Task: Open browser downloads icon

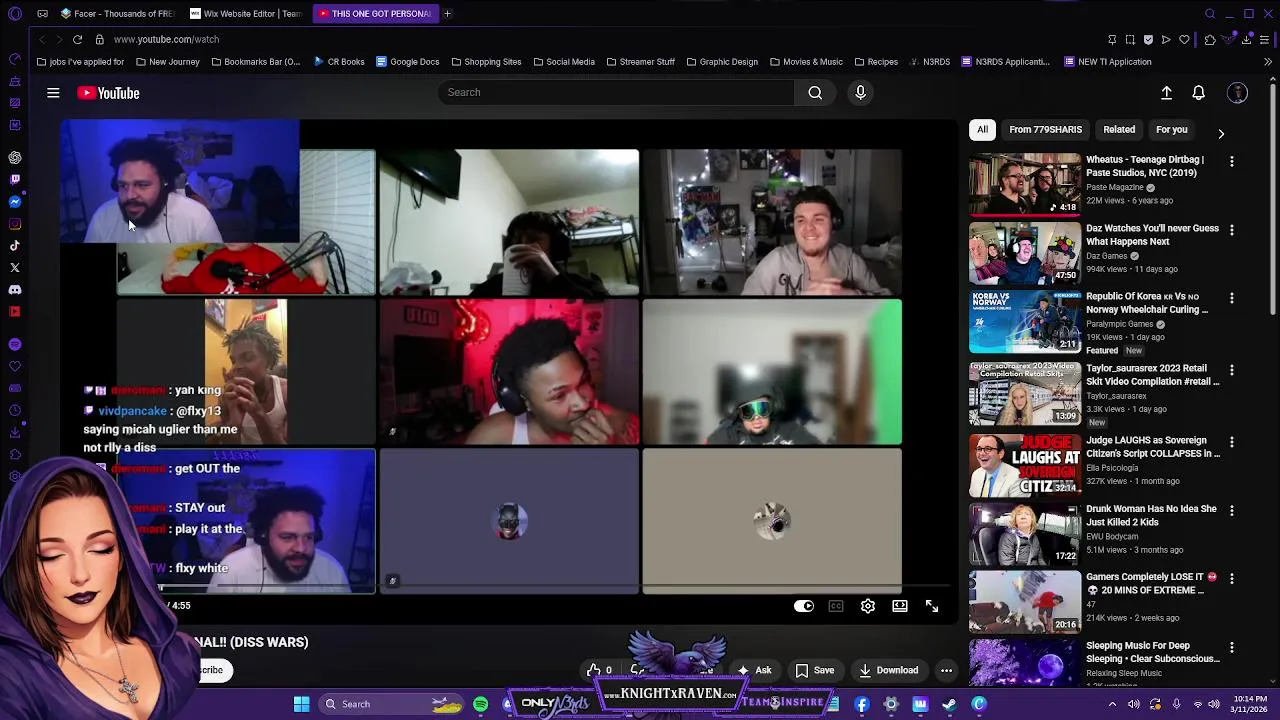Action: coord(1246,39)
